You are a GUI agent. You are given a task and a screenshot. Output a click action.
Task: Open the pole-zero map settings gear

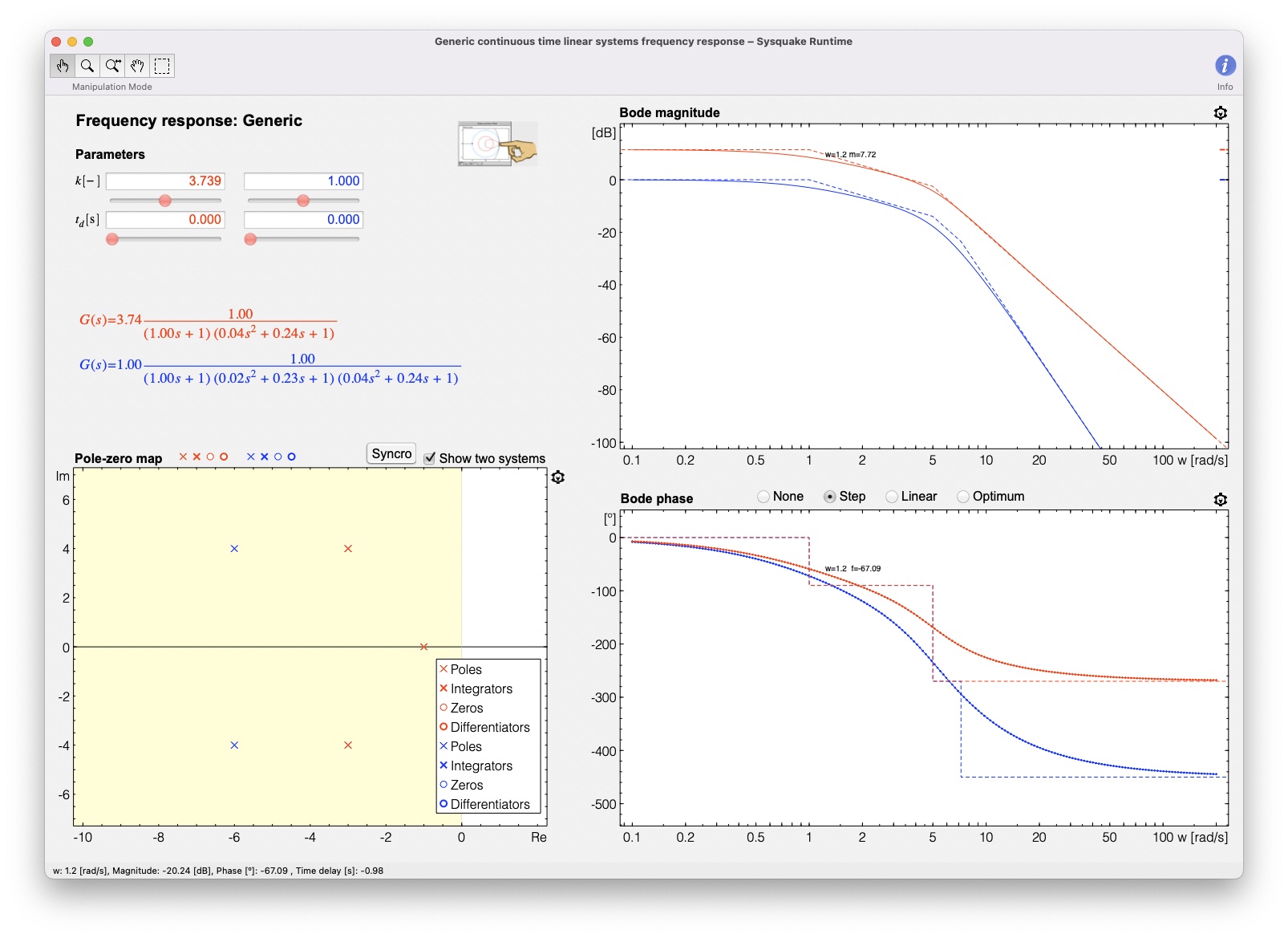coord(557,475)
